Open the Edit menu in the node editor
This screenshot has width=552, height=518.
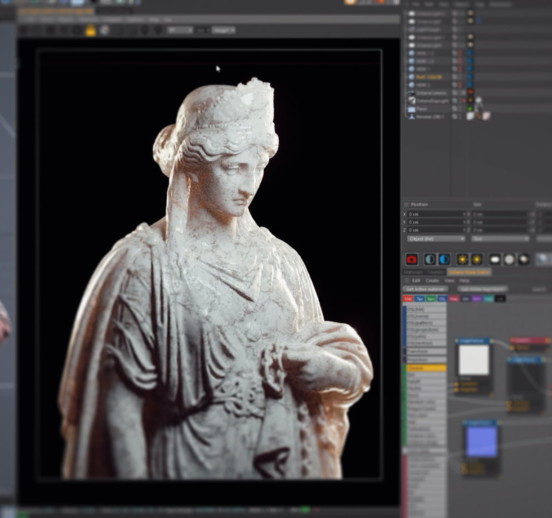pyautogui.click(x=416, y=281)
